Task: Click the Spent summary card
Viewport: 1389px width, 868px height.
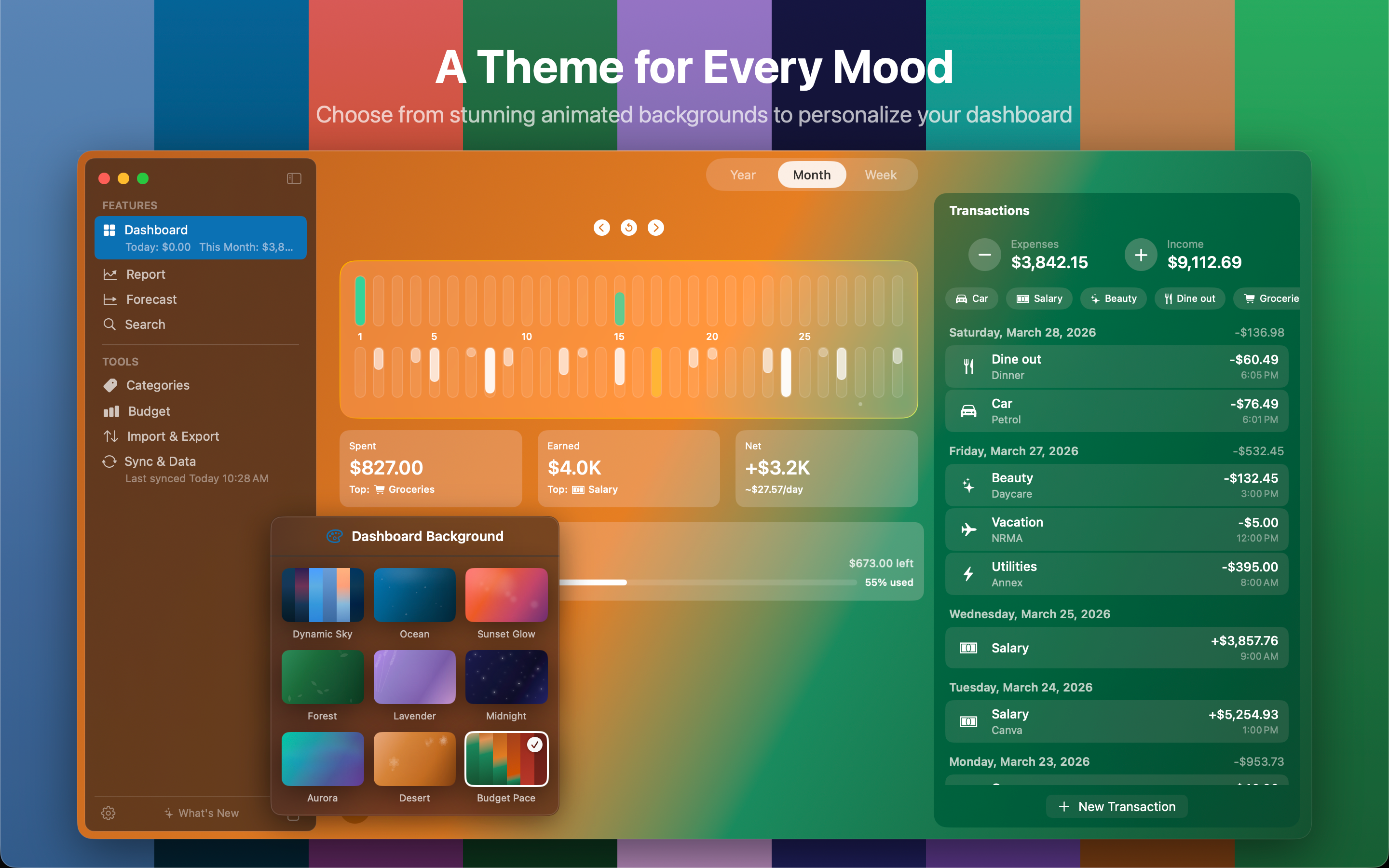Action: click(x=431, y=468)
